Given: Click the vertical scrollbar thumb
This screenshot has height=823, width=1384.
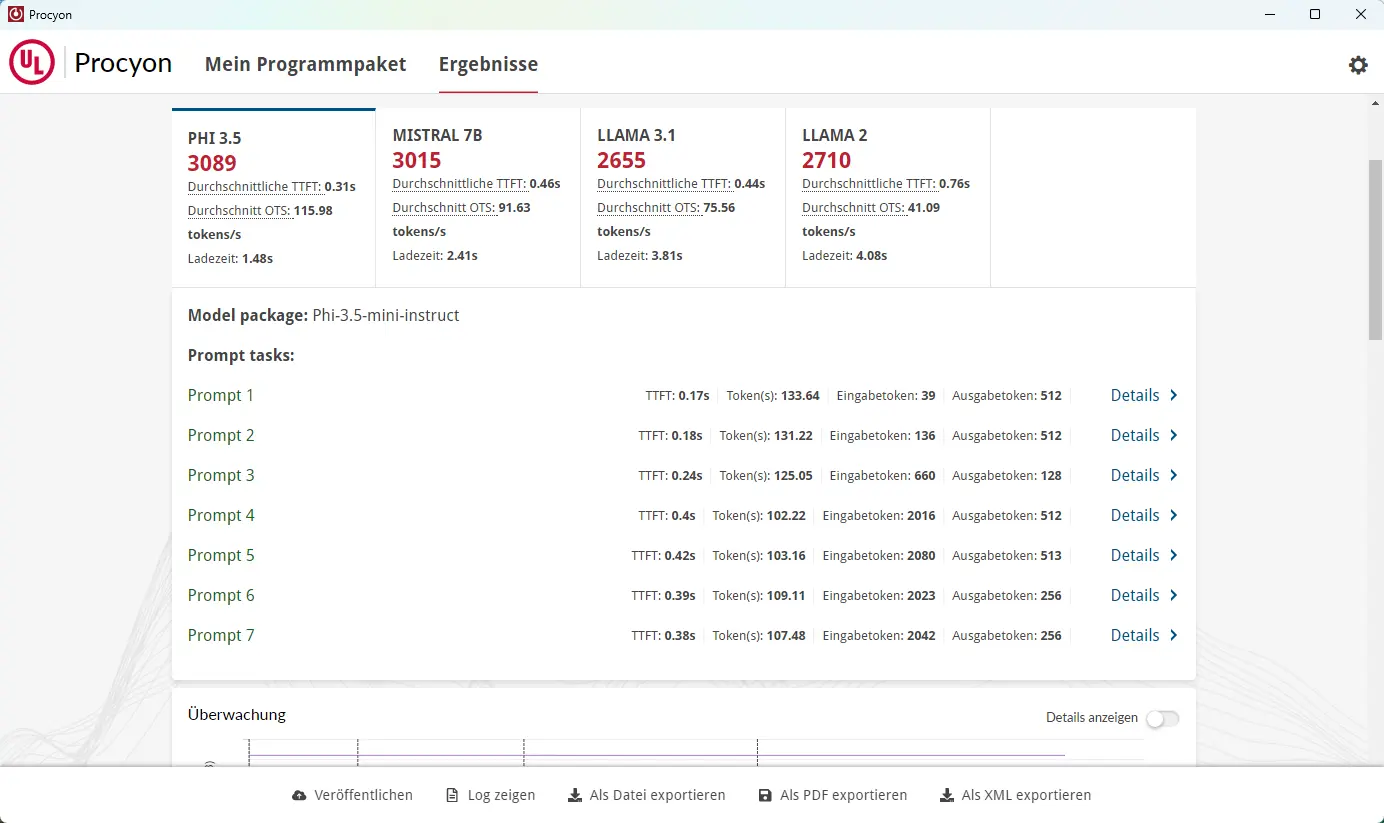Looking at the screenshot, I should coord(1375,248).
